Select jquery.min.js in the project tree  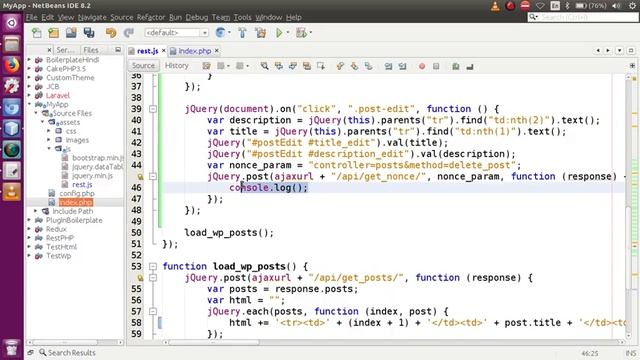pyautogui.click(x=92, y=176)
